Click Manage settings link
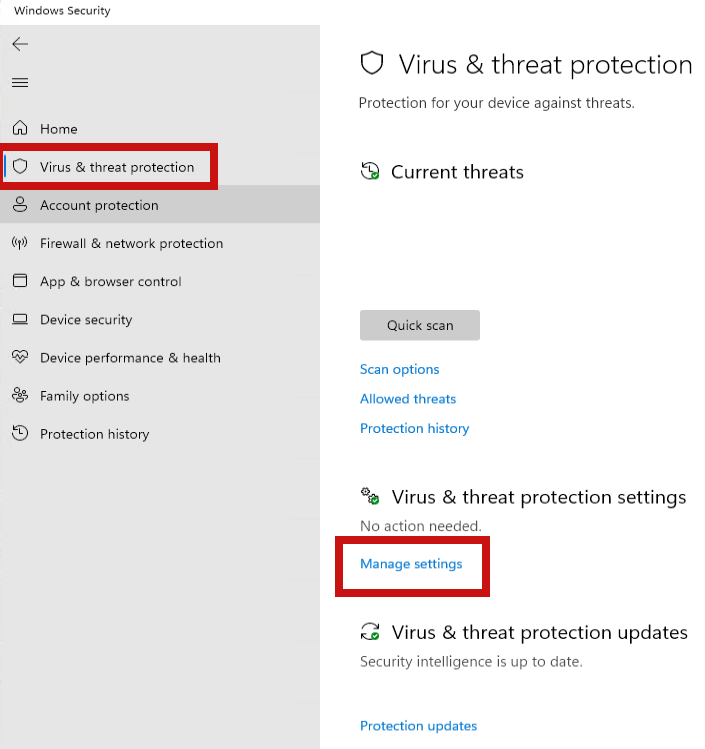Image resolution: width=705 pixels, height=749 pixels. [411, 564]
